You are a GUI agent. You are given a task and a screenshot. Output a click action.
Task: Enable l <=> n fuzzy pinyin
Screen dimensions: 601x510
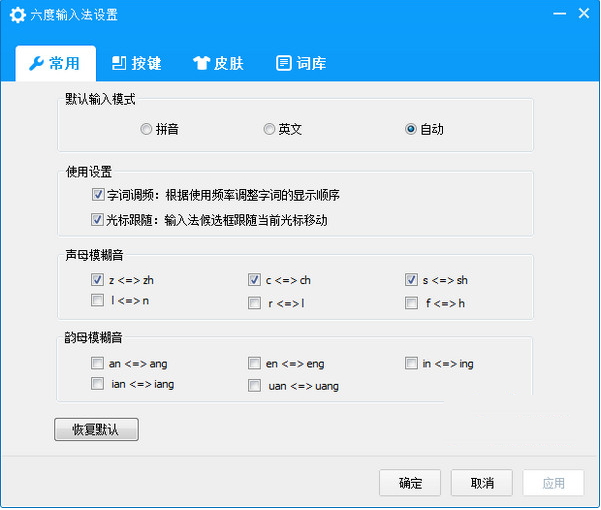tap(97, 301)
